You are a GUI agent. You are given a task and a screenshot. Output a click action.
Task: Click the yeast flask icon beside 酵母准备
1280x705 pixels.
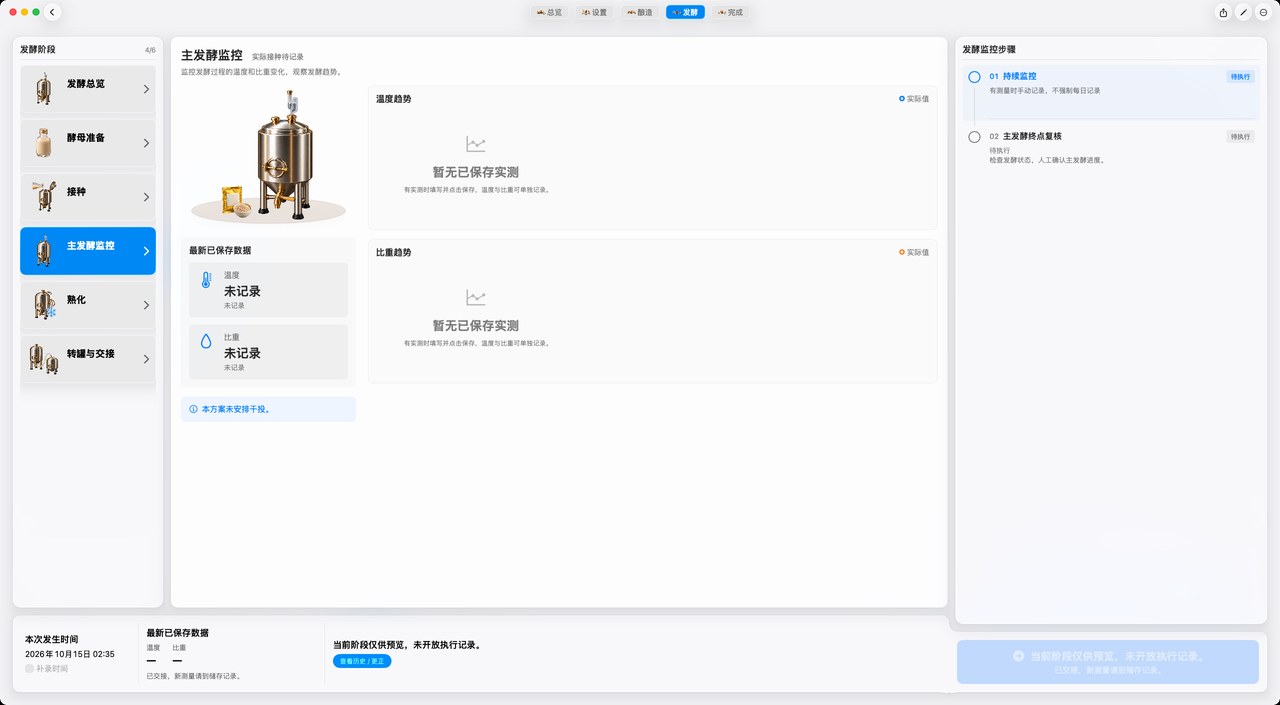pos(43,143)
